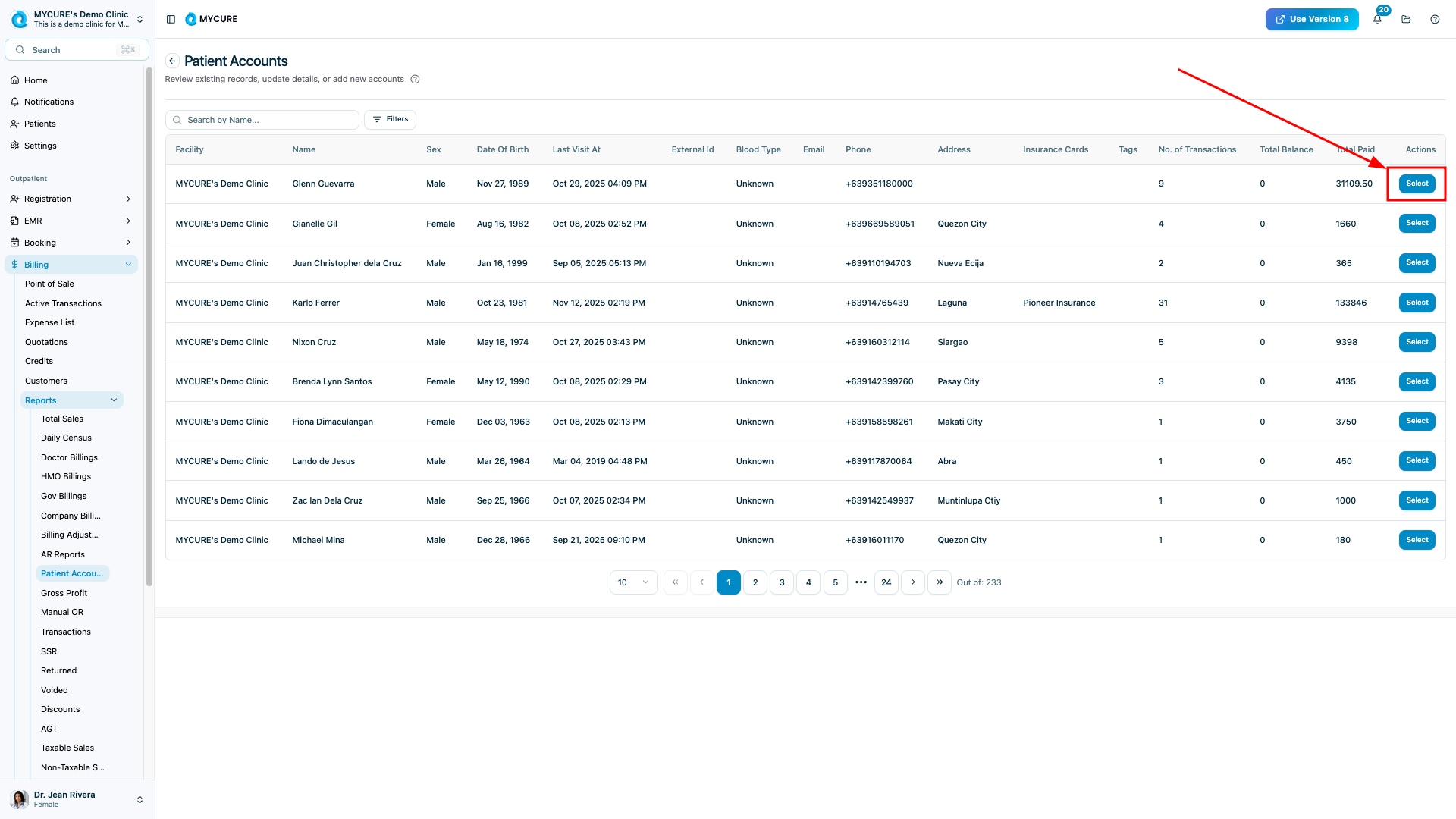
Task: Open the notifications bell icon
Action: pos(1377,19)
